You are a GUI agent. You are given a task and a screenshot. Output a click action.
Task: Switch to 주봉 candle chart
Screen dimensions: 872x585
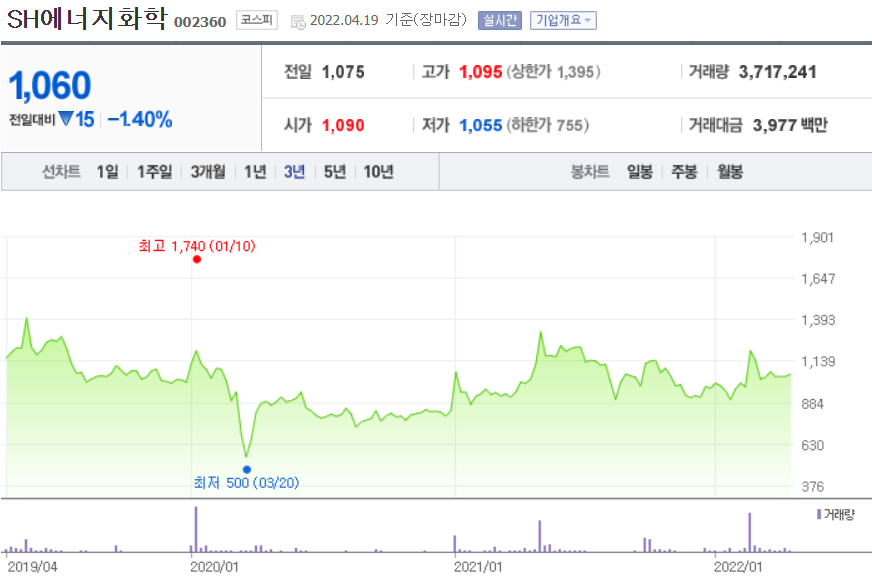click(684, 172)
